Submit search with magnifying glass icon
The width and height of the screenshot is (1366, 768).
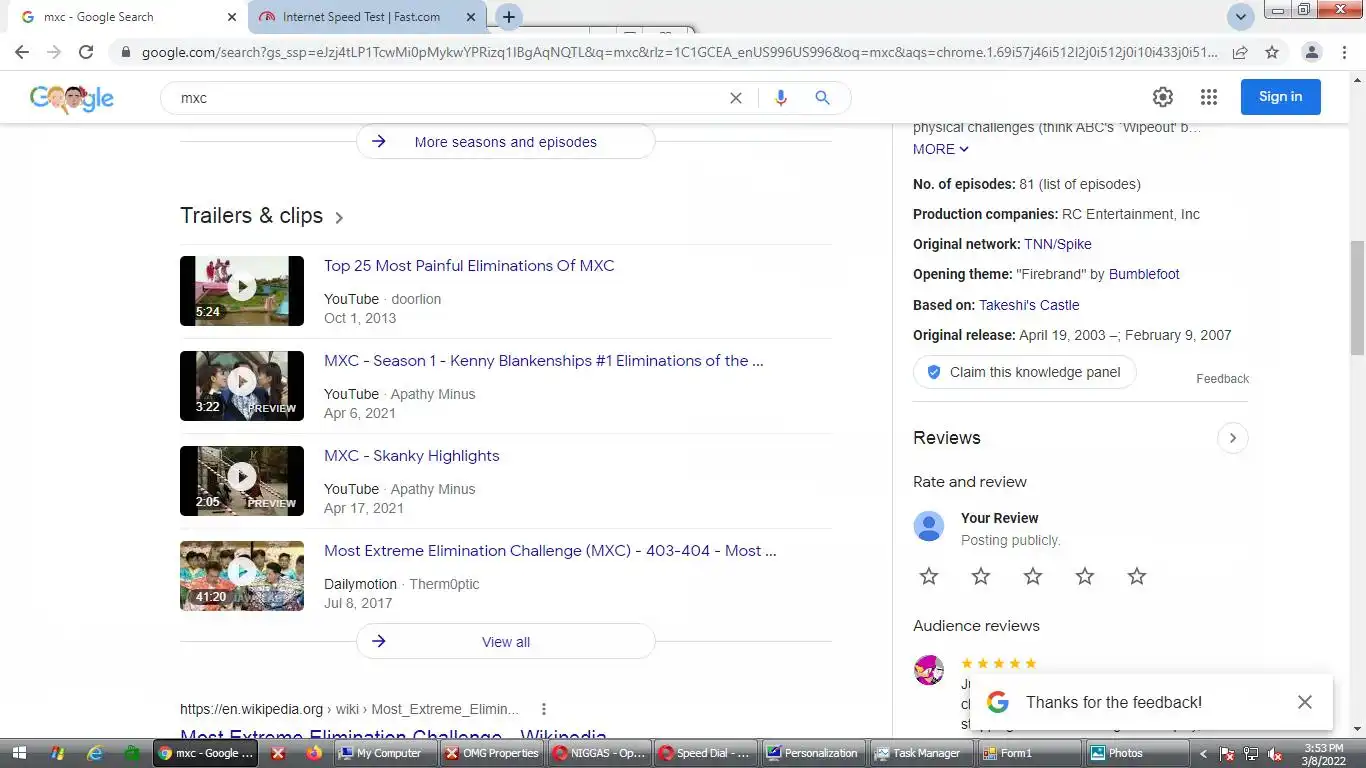pos(822,98)
